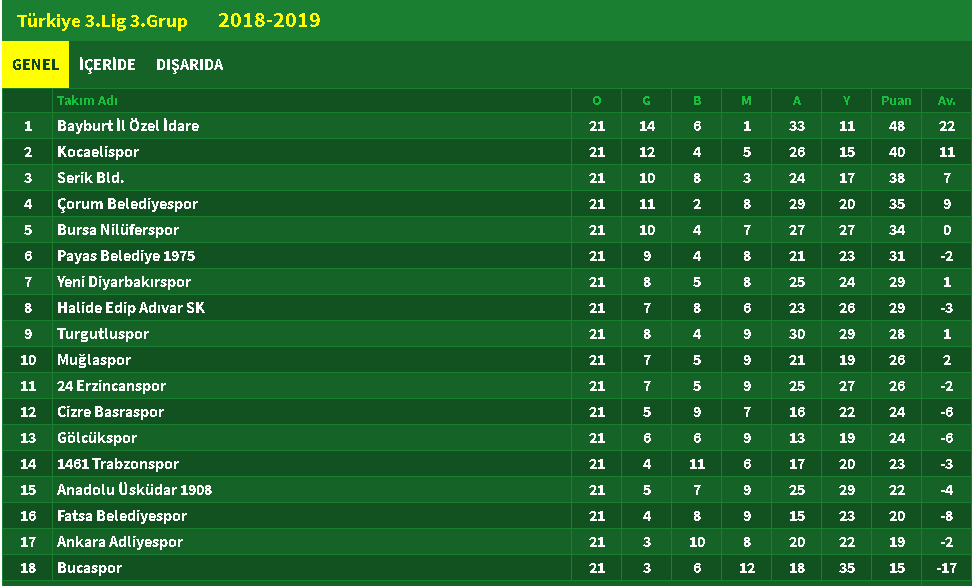Select Yeni Diyarbakırspor in the table

(x=124, y=282)
